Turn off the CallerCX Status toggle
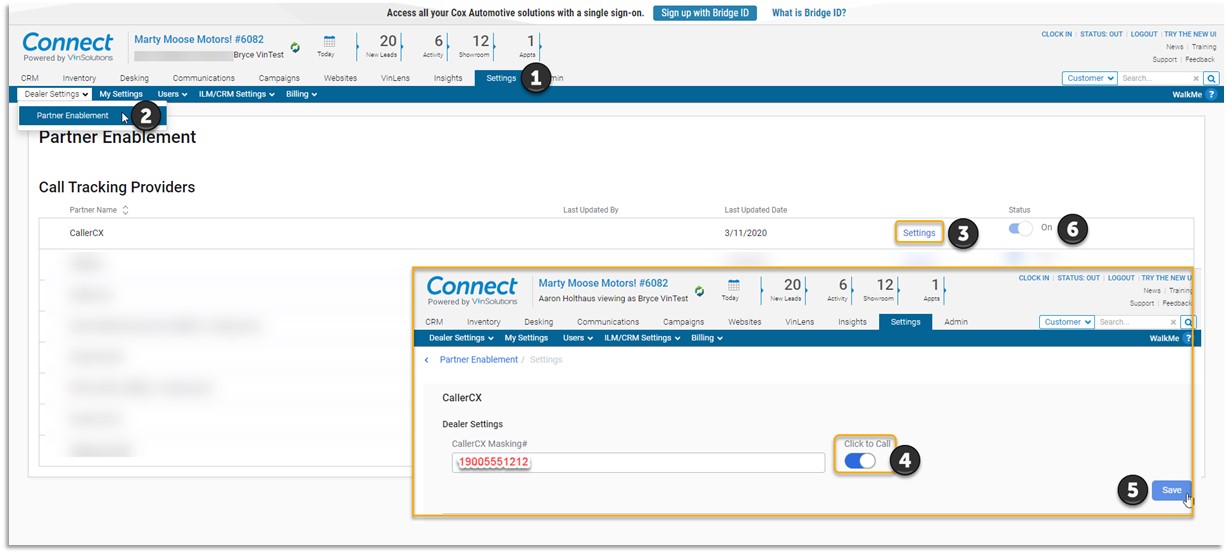The height and width of the screenshot is (554, 1227). coord(1020,228)
